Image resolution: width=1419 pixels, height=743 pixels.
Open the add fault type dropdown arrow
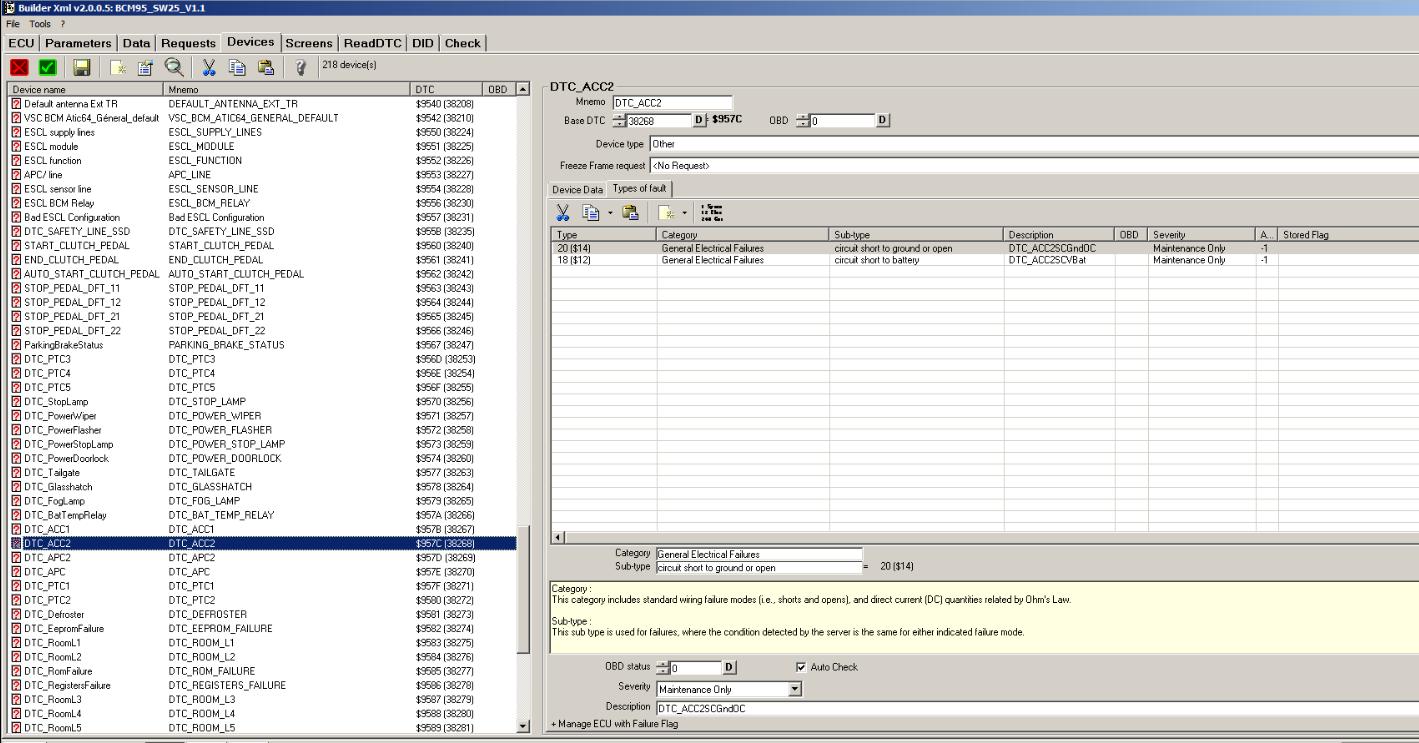[685, 212]
